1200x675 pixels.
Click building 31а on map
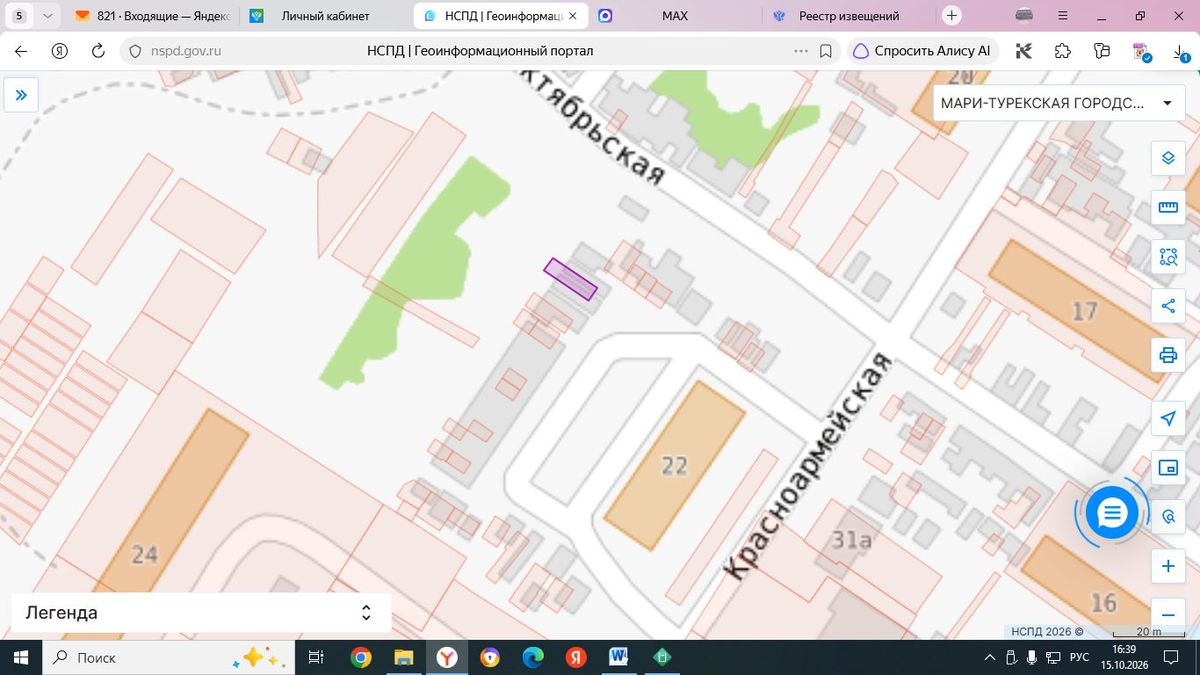pos(851,541)
